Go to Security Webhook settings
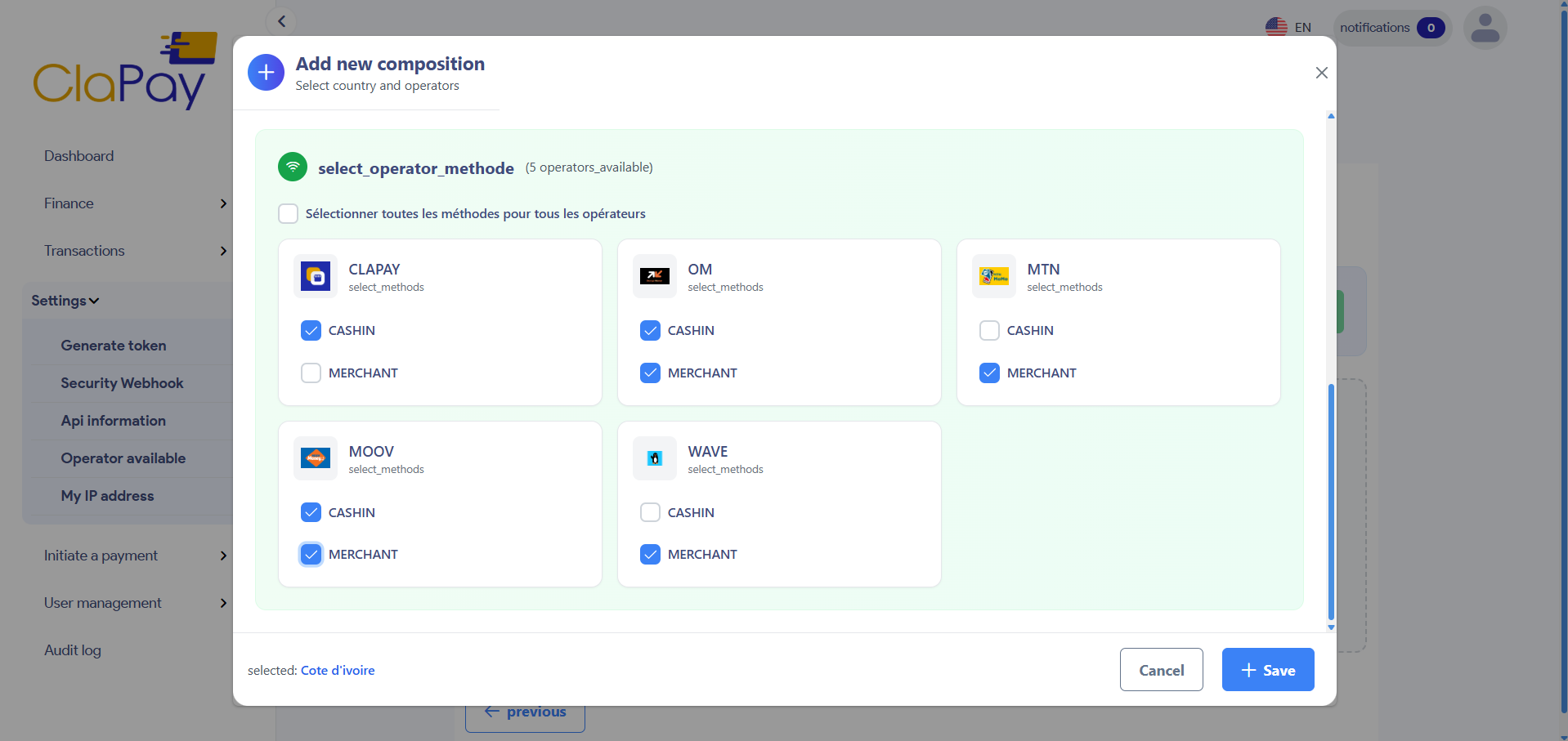This screenshot has height=741, width=1568. click(x=122, y=383)
